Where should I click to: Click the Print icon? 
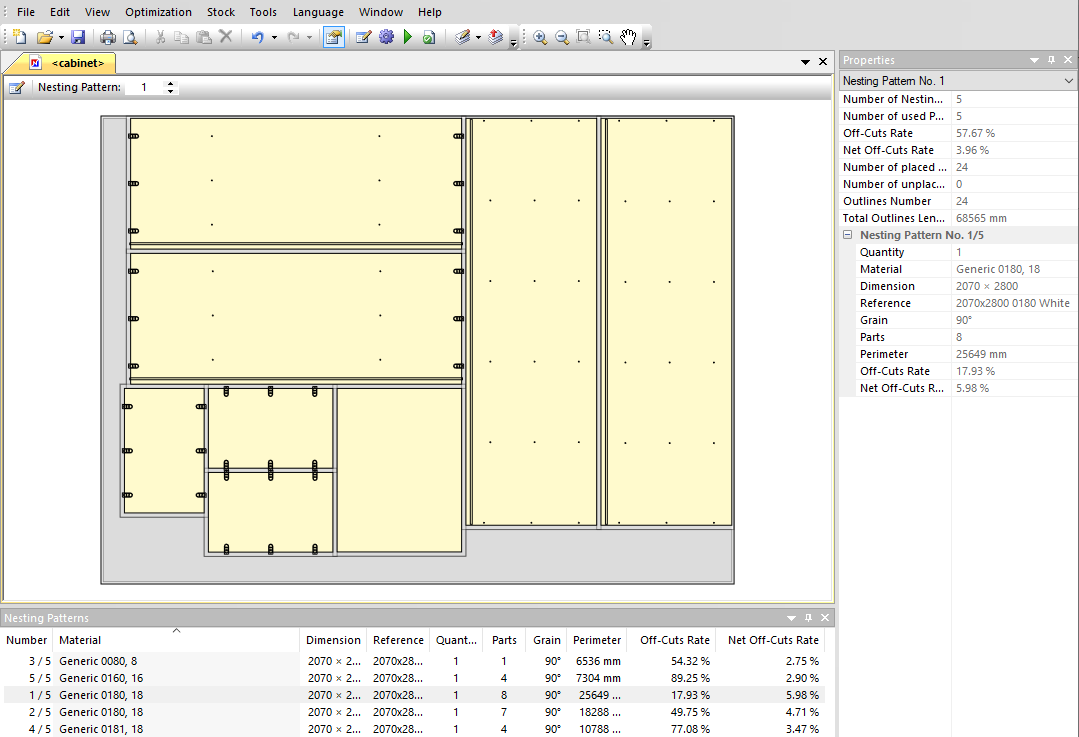pos(108,37)
